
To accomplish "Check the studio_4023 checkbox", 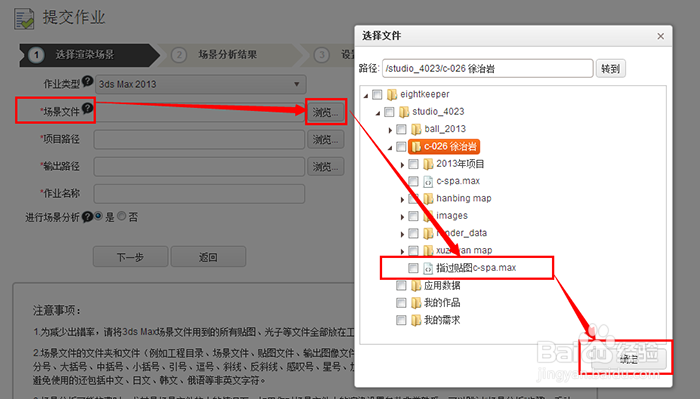I will (389, 112).
